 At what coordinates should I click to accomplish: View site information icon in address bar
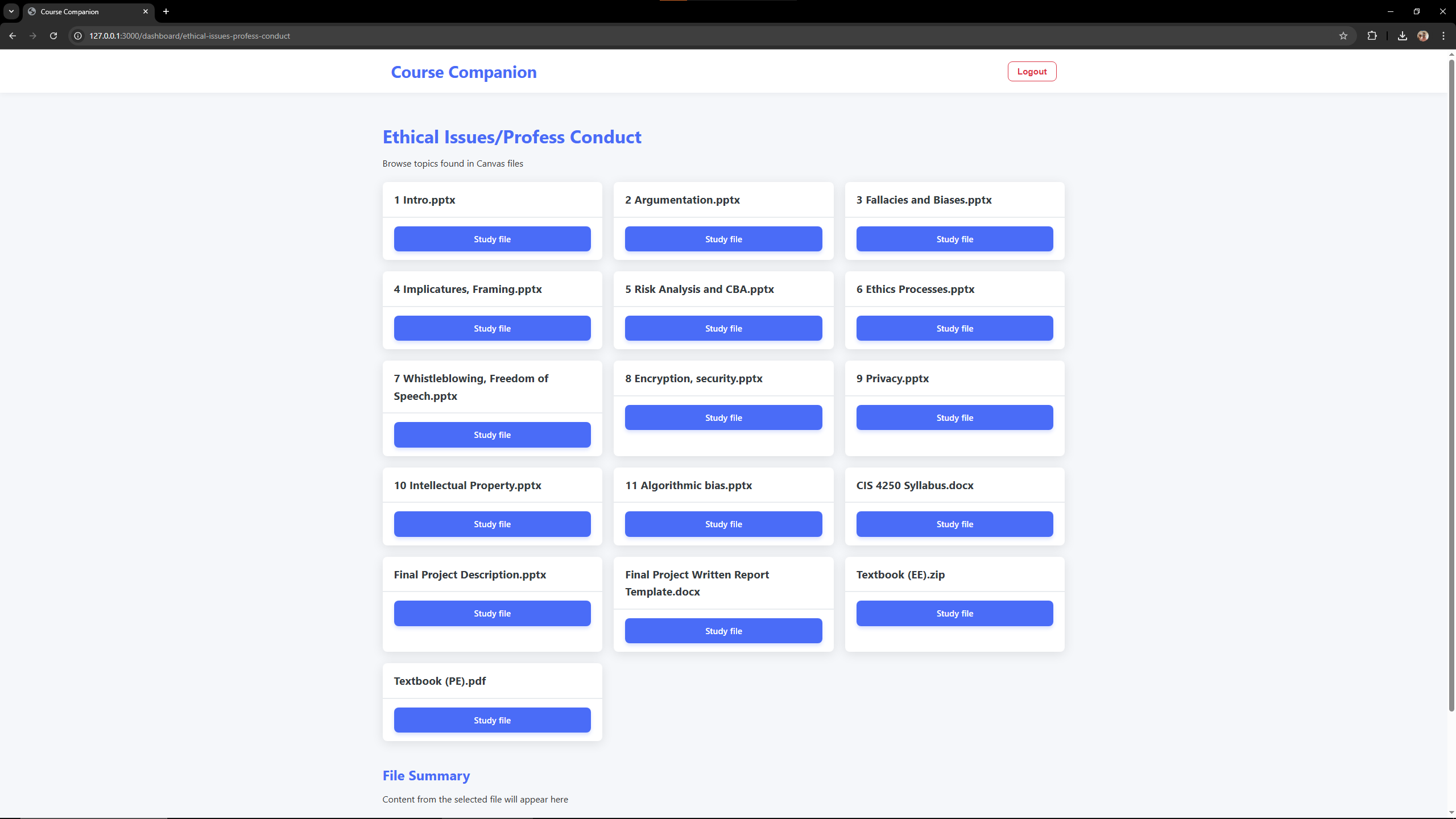pyautogui.click(x=78, y=36)
